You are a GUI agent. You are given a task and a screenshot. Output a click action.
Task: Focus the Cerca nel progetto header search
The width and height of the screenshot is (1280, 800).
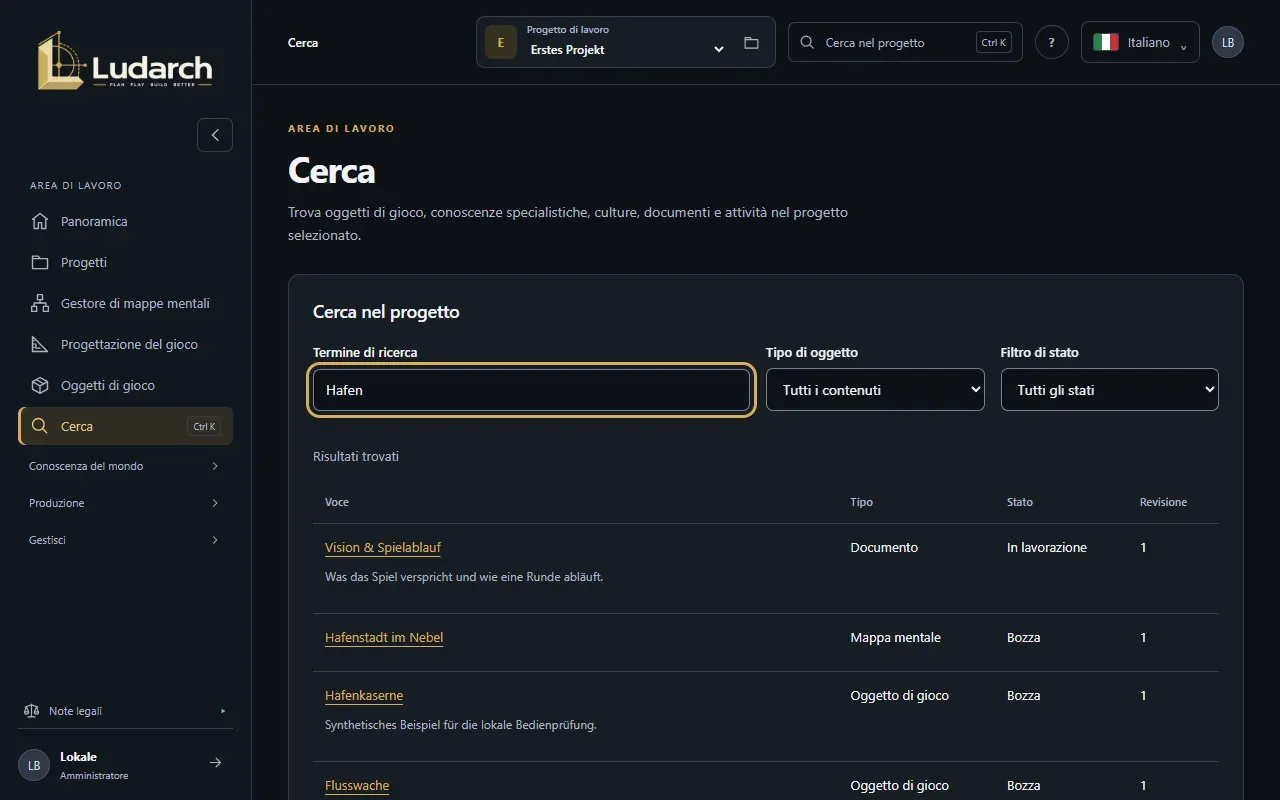pyautogui.click(x=905, y=42)
